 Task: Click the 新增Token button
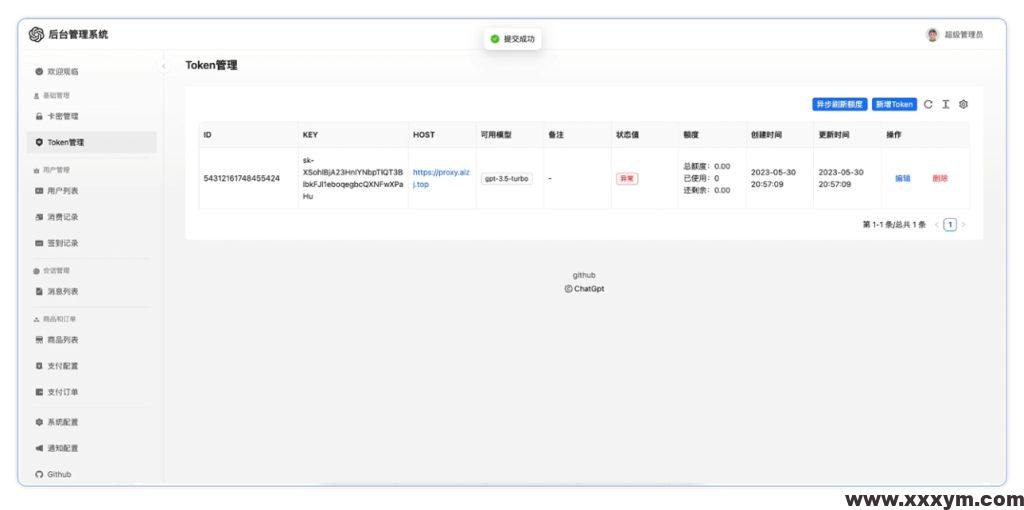[893, 104]
